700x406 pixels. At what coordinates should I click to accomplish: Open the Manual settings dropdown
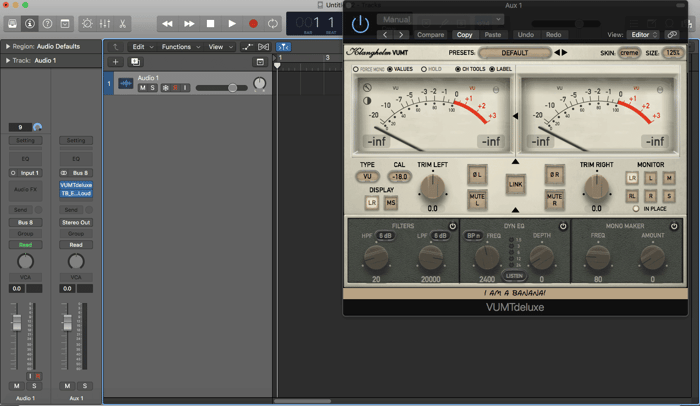(441, 19)
